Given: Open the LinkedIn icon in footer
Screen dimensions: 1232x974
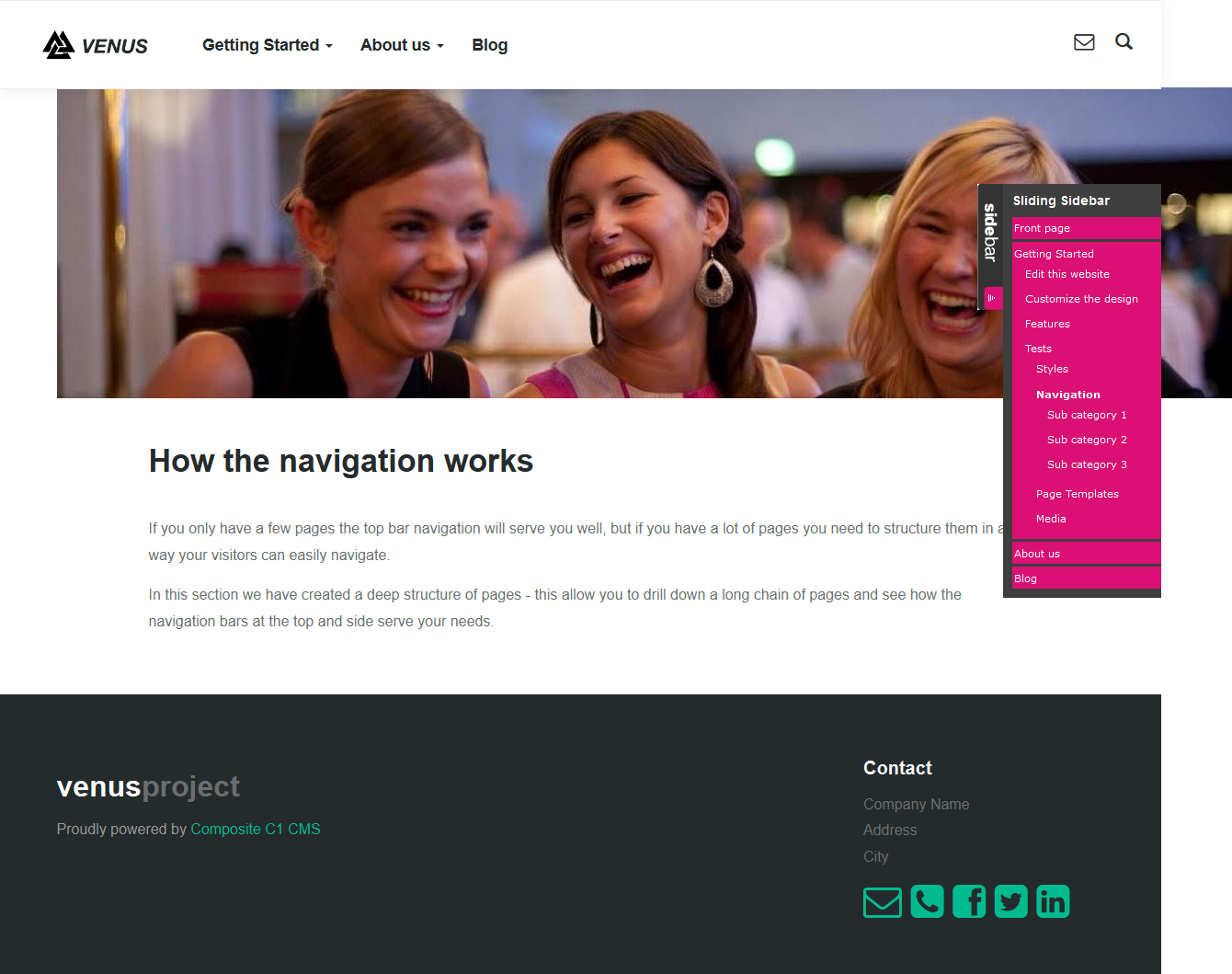Looking at the screenshot, I should pos(1053,901).
